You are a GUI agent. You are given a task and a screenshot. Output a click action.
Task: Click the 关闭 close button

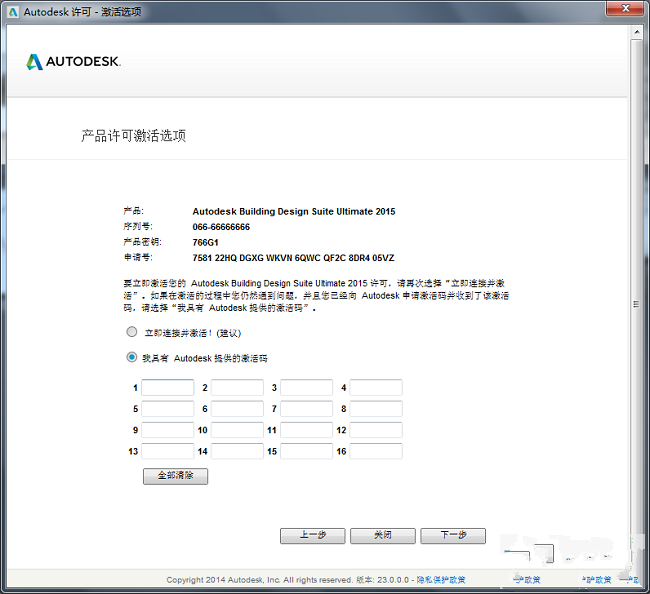383,536
